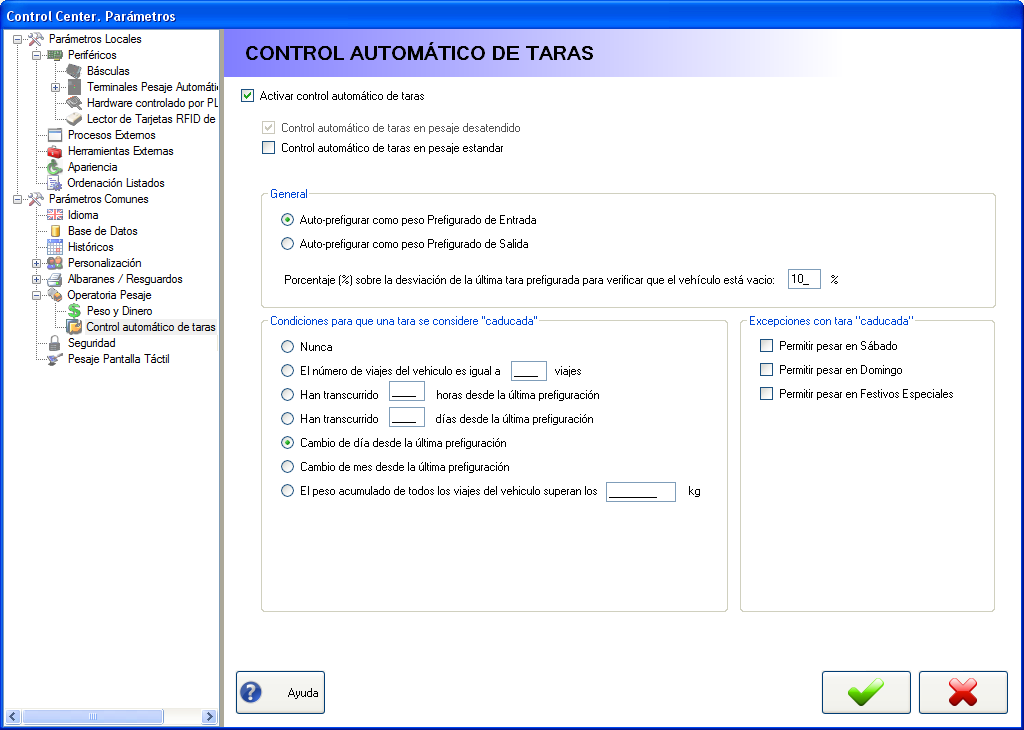Open Seguridad settings in tree
1024x730 pixels.
(91, 343)
